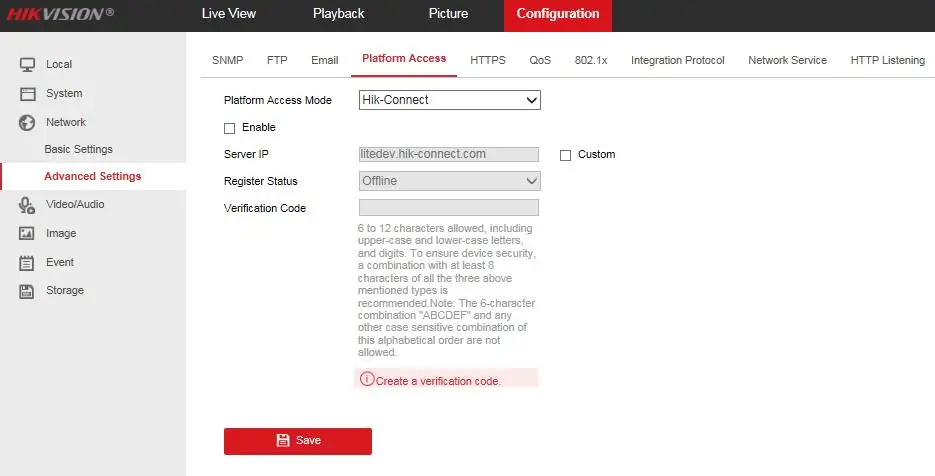Image resolution: width=935 pixels, height=476 pixels.
Task: Open the SNMP settings tab
Action: coord(227,60)
